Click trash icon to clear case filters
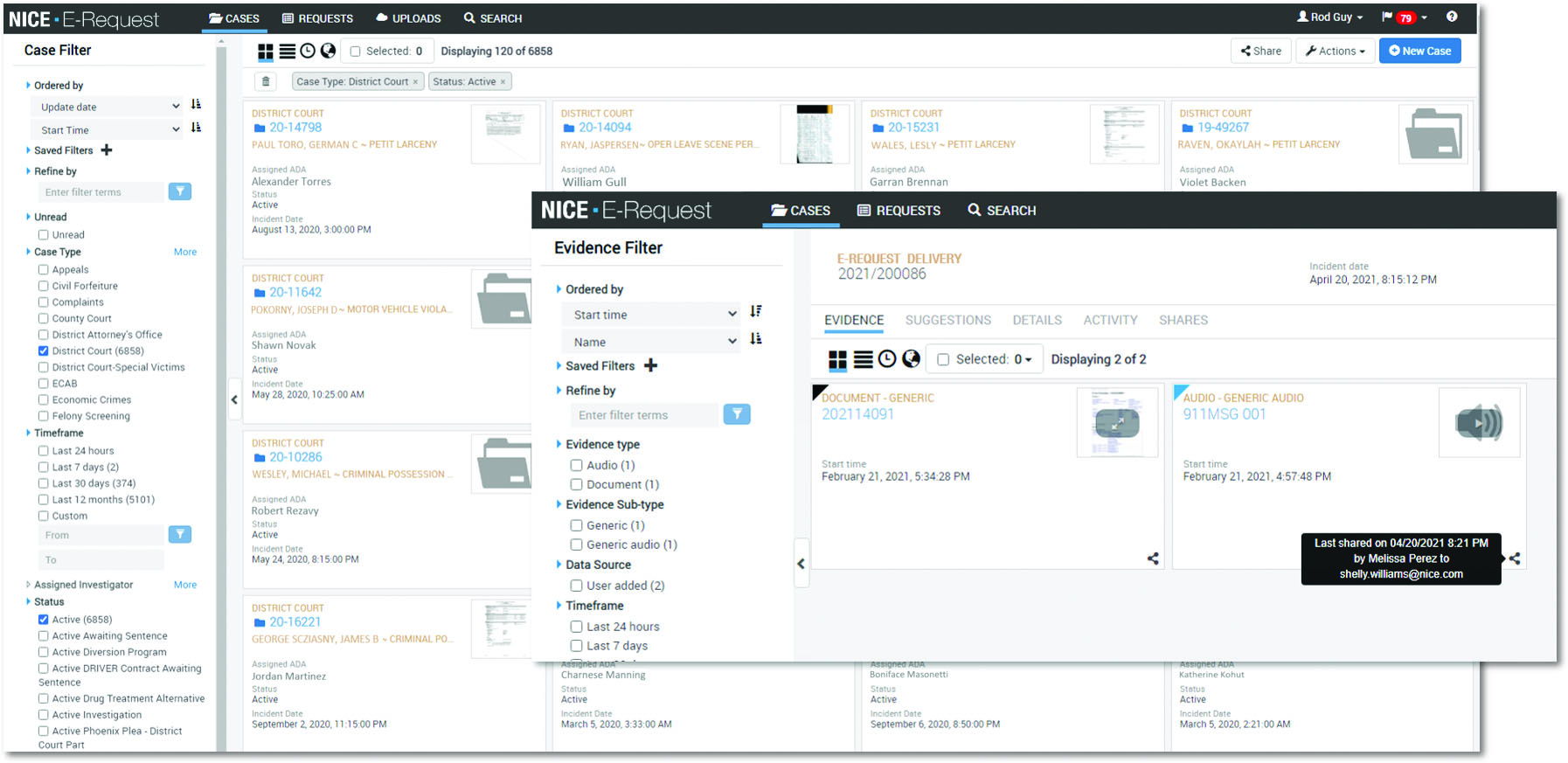Screen dimensions: 1568x763 (x=266, y=82)
